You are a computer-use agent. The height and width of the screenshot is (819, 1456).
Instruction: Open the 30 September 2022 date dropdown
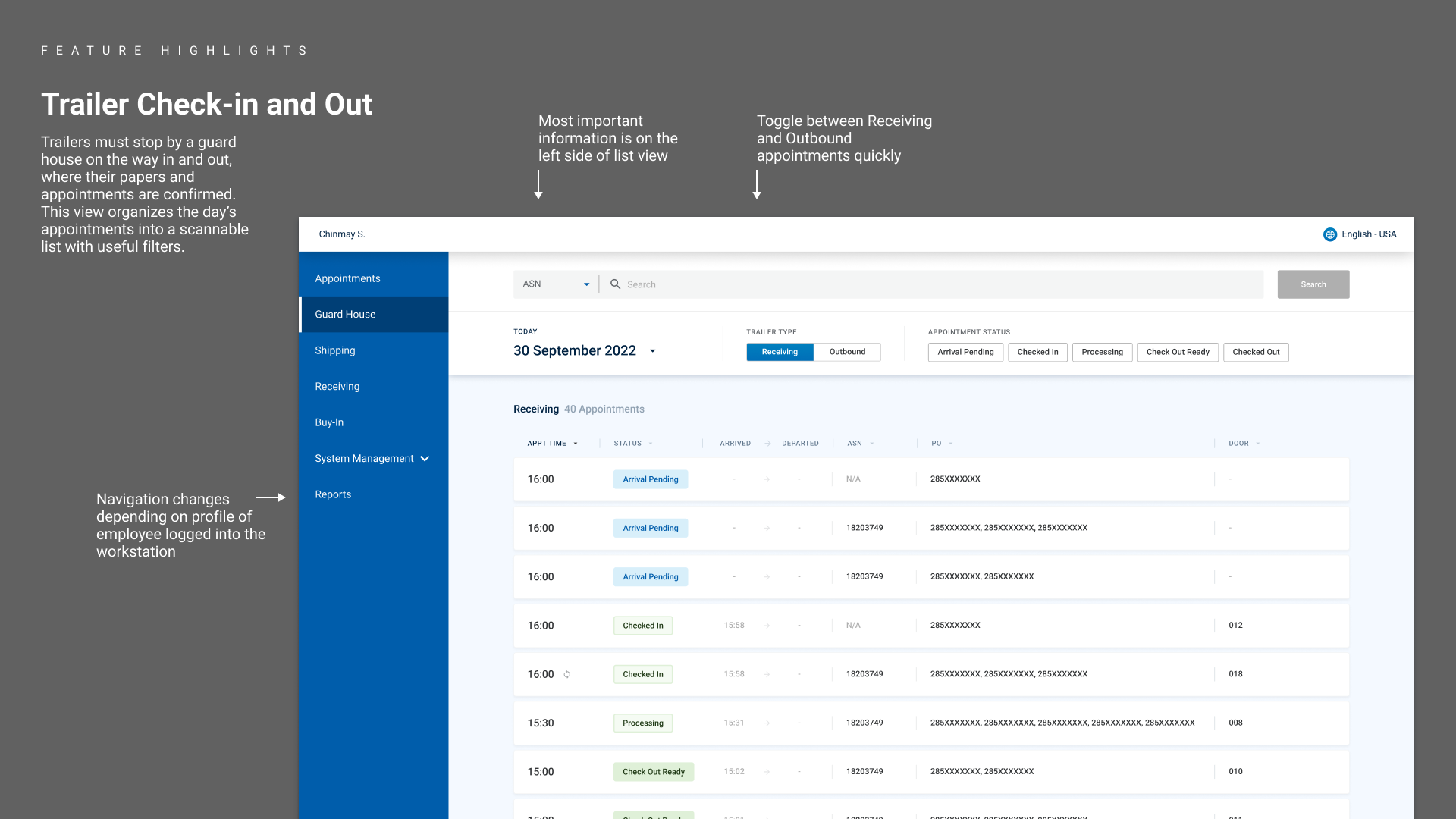tap(652, 350)
